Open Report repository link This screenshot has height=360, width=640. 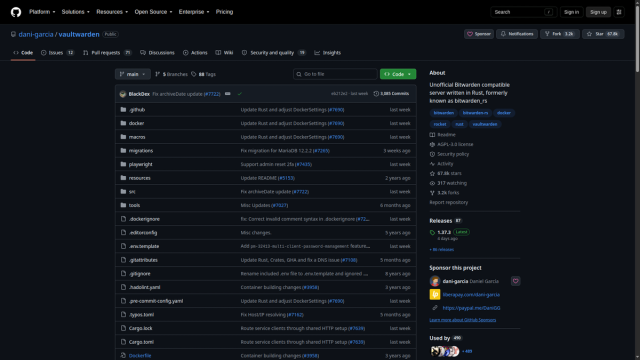(449, 202)
